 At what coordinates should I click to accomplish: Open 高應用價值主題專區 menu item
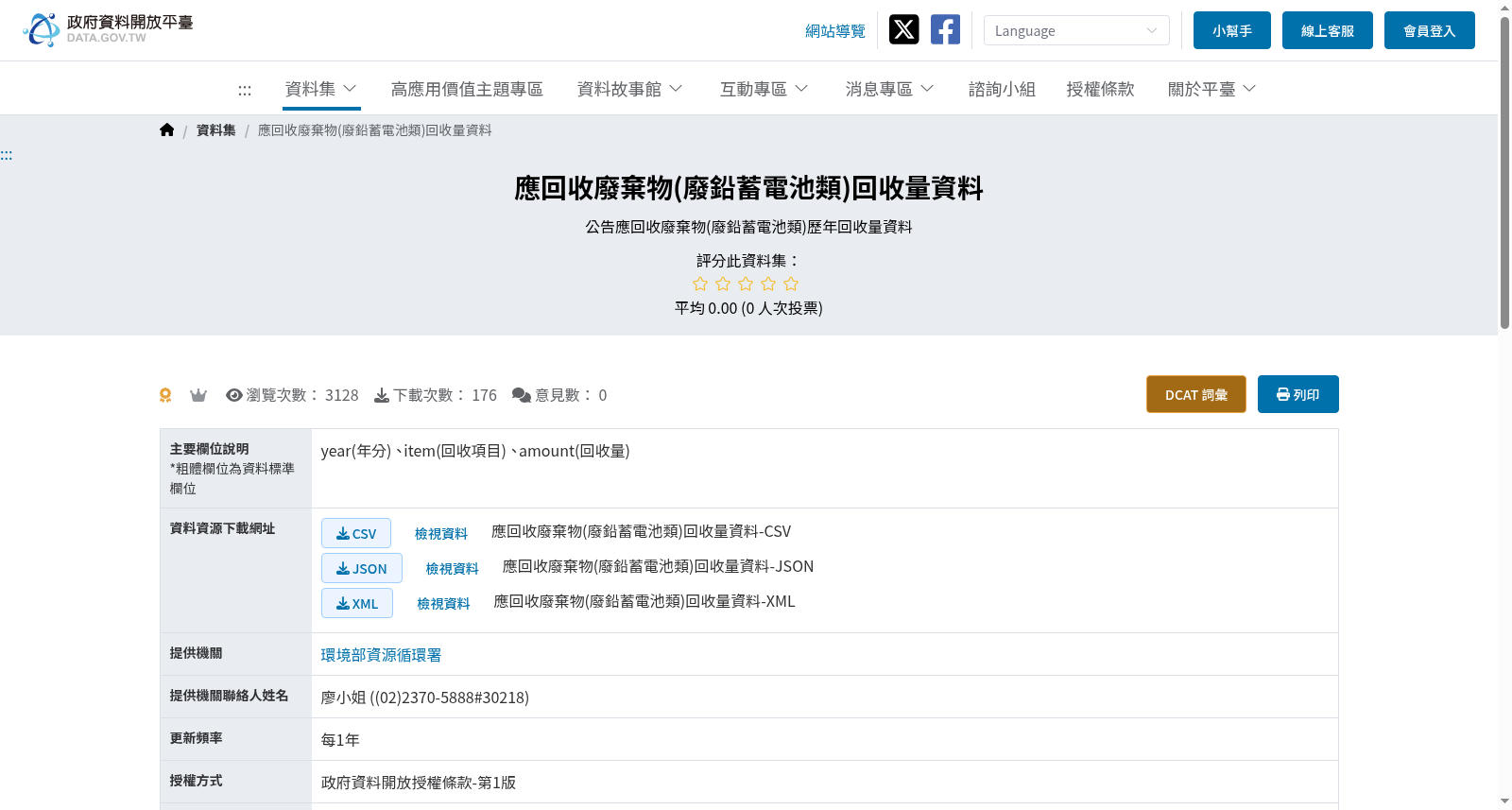467,89
